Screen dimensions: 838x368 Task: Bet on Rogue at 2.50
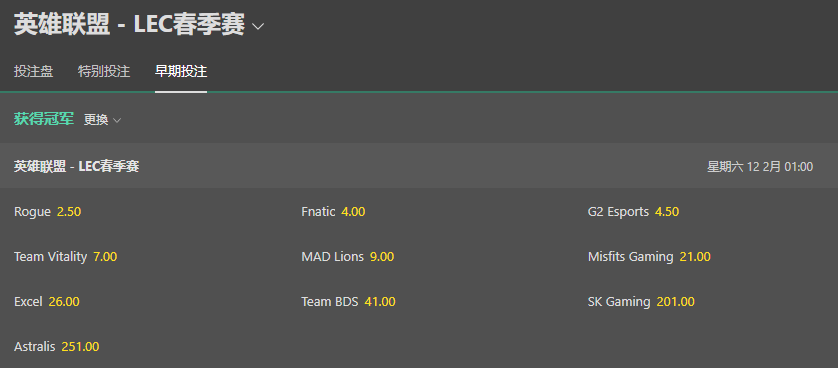48,212
